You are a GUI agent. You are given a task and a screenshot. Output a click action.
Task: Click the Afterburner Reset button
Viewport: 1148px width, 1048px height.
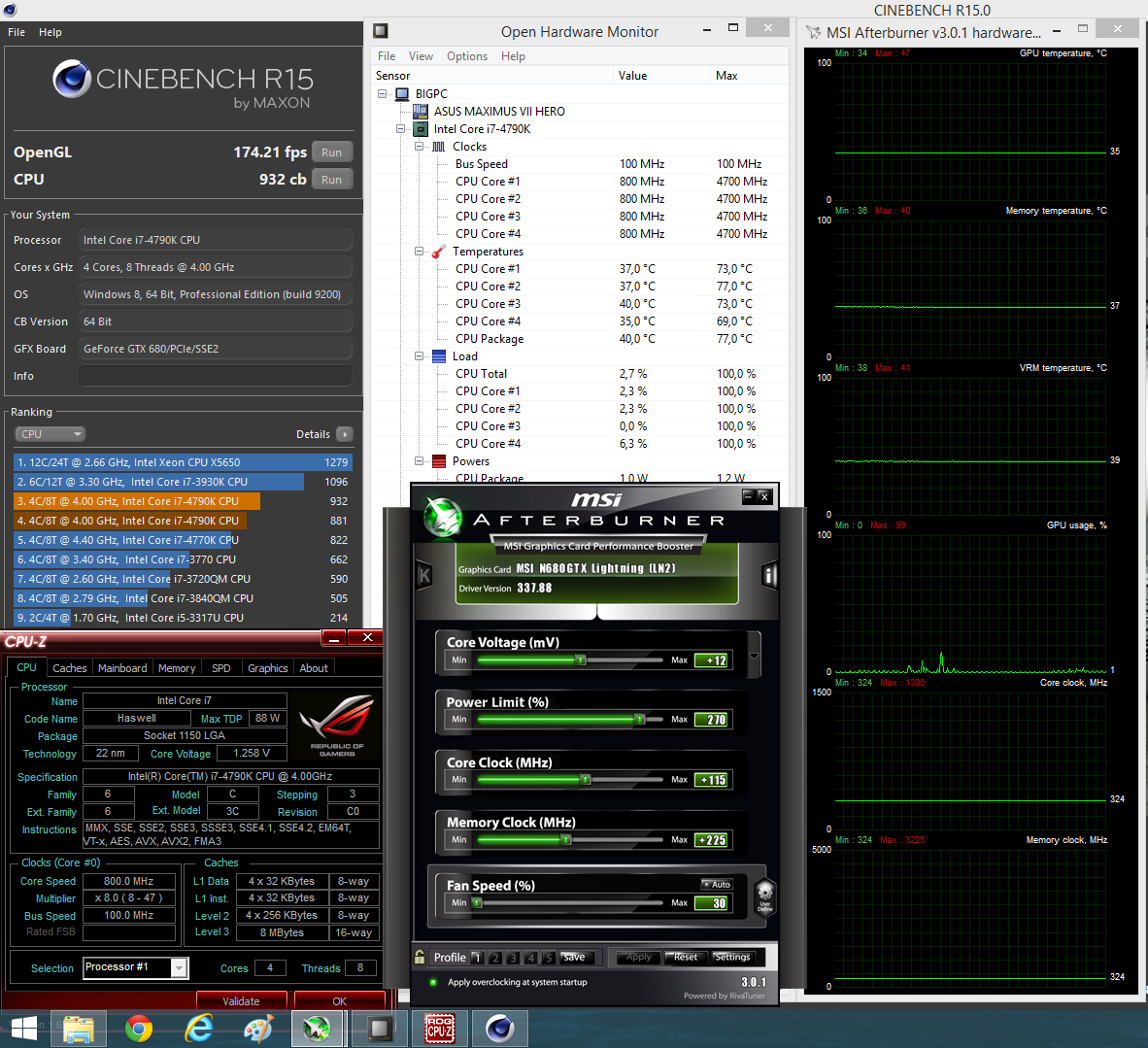point(686,958)
